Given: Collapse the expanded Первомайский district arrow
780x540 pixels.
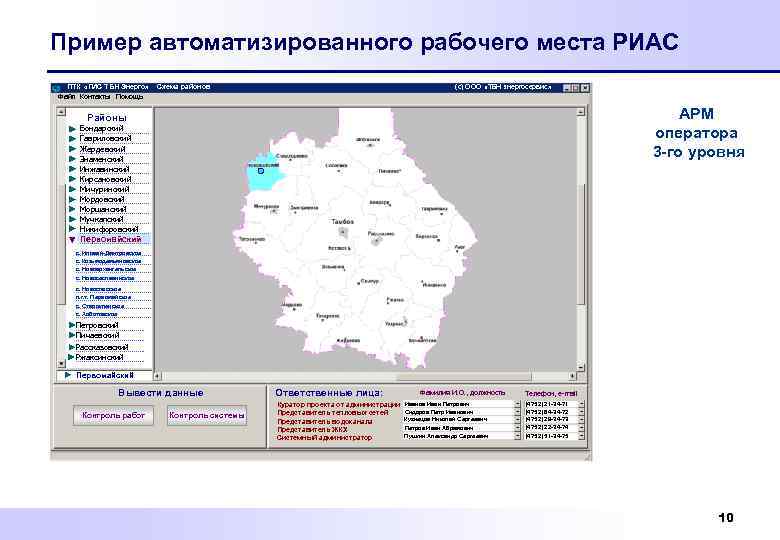Looking at the screenshot, I should [x=72, y=240].
